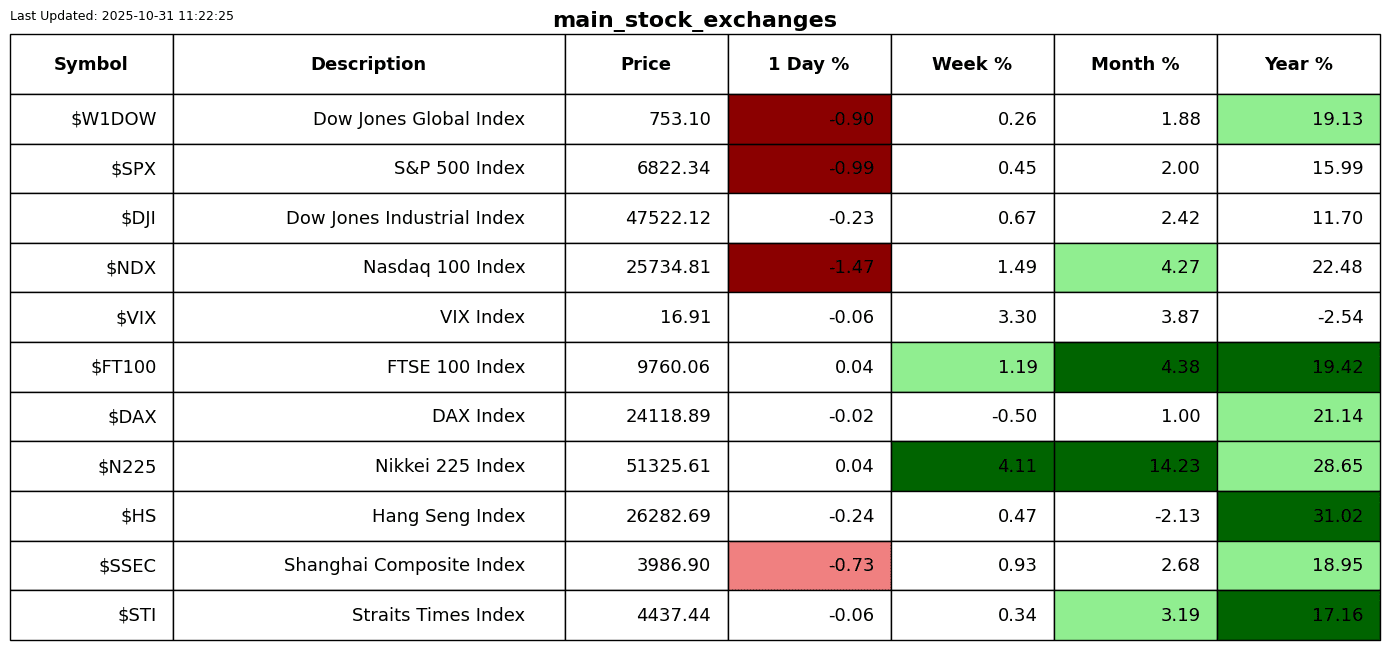The image size is (1390, 650).
Task: Select the Dow Jones Industrial price 47522.12
Action: 668,219
